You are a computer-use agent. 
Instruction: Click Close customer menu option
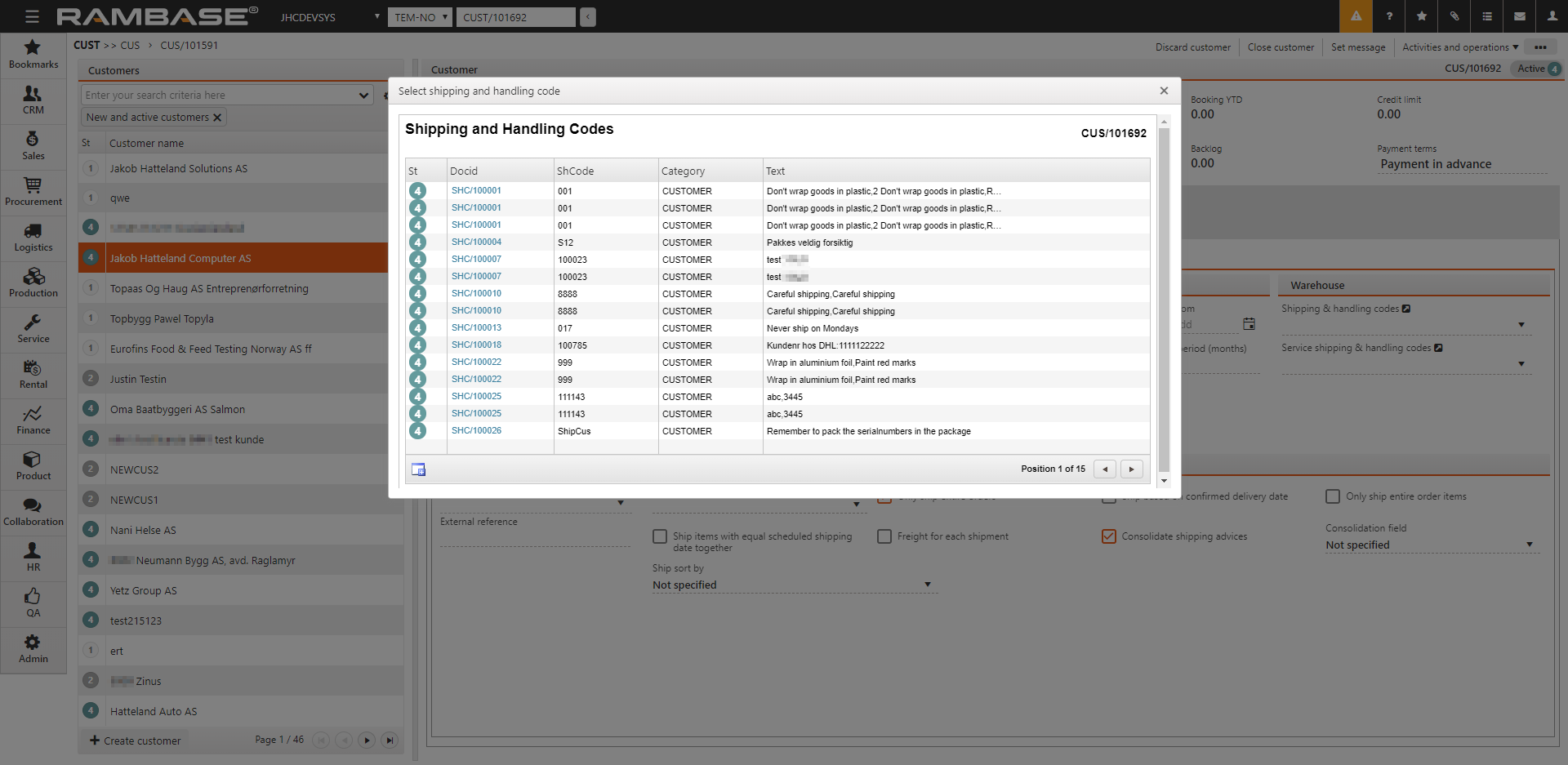click(x=1281, y=47)
